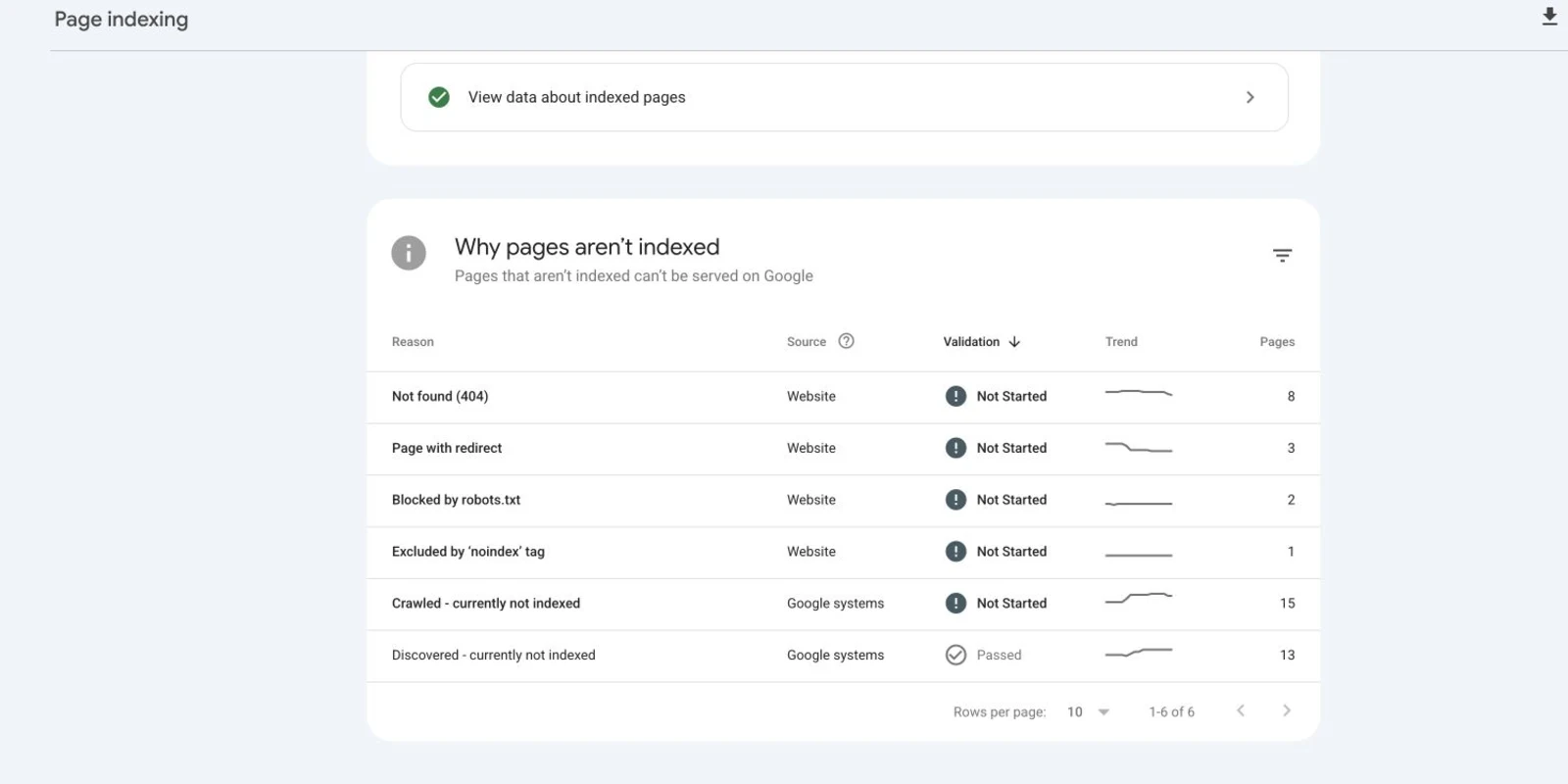Sort by Validation column header
Screen dimensions: 1568x784
click(x=971, y=342)
